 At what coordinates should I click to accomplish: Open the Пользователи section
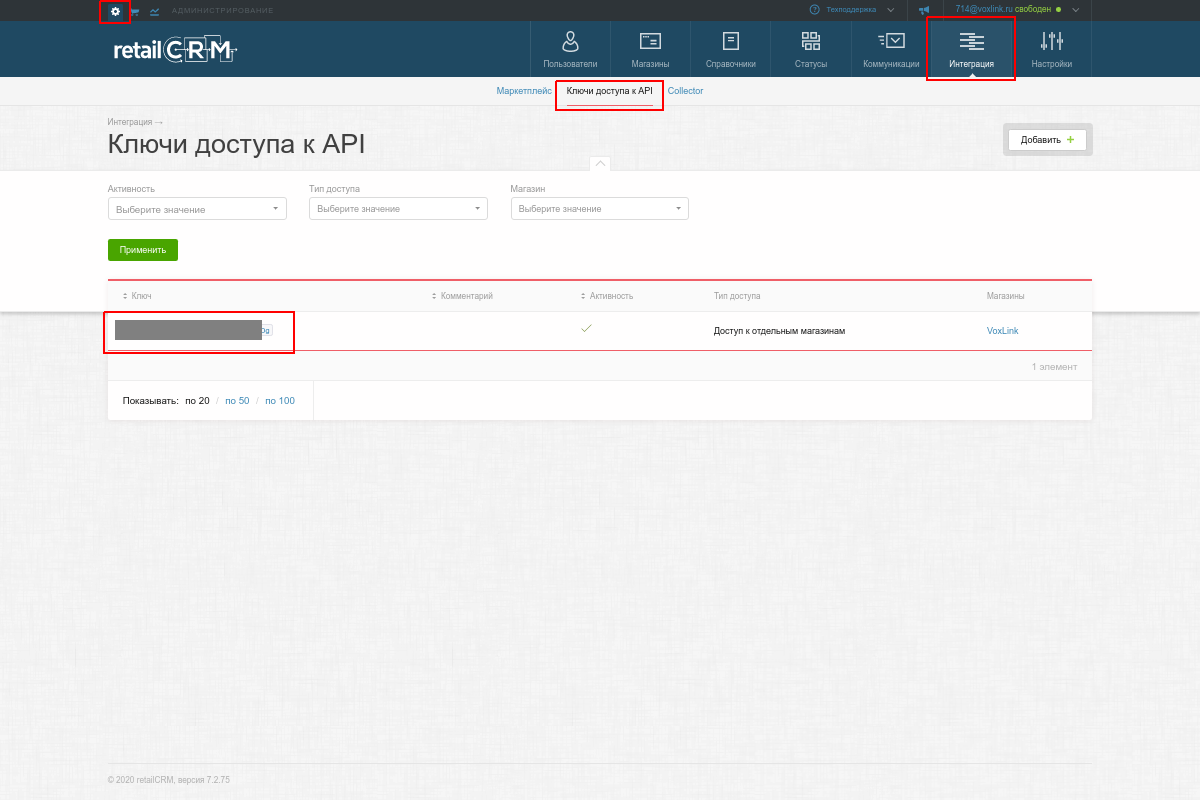pos(570,50)
